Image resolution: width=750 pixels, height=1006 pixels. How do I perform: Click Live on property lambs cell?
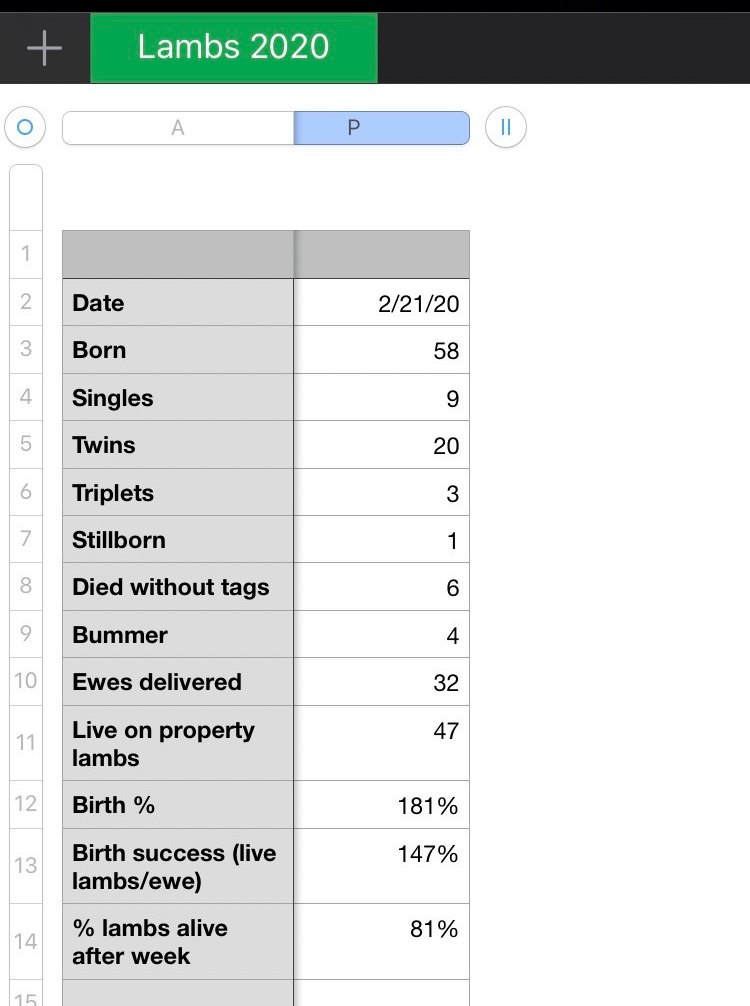tap(178, 743)
